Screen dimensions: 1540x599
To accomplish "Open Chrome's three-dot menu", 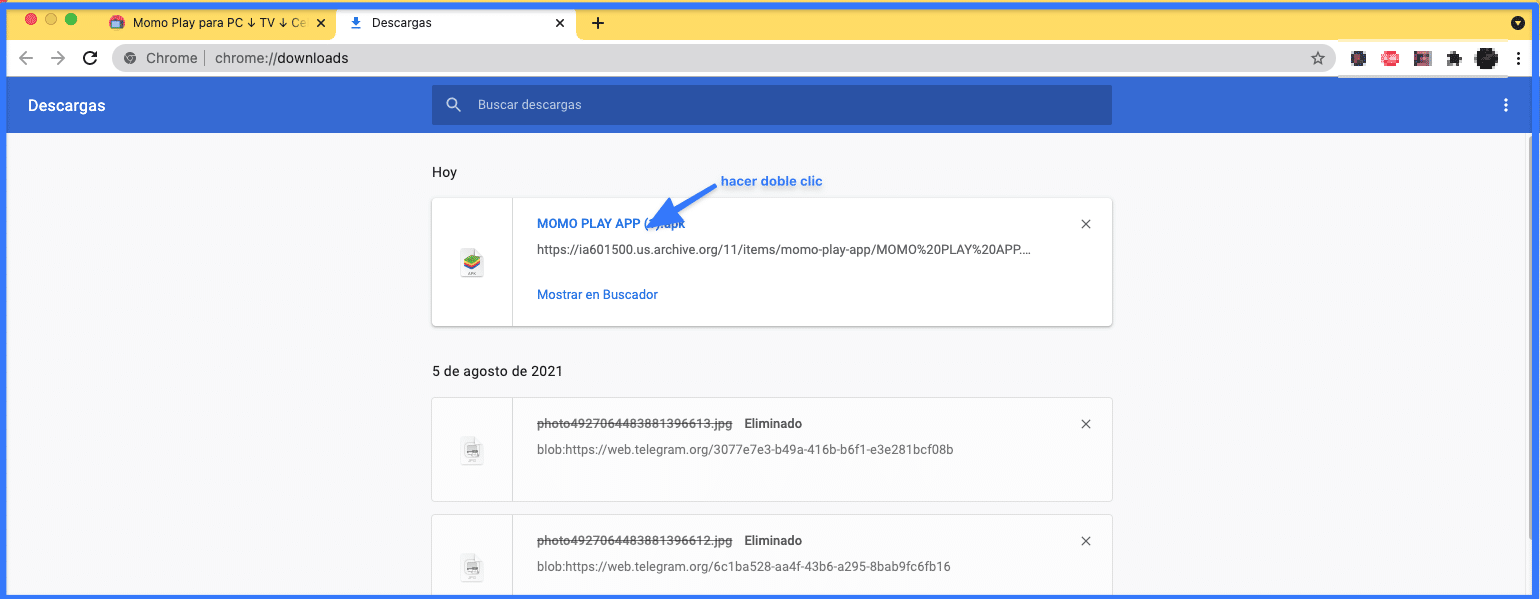I will 1518,59.
